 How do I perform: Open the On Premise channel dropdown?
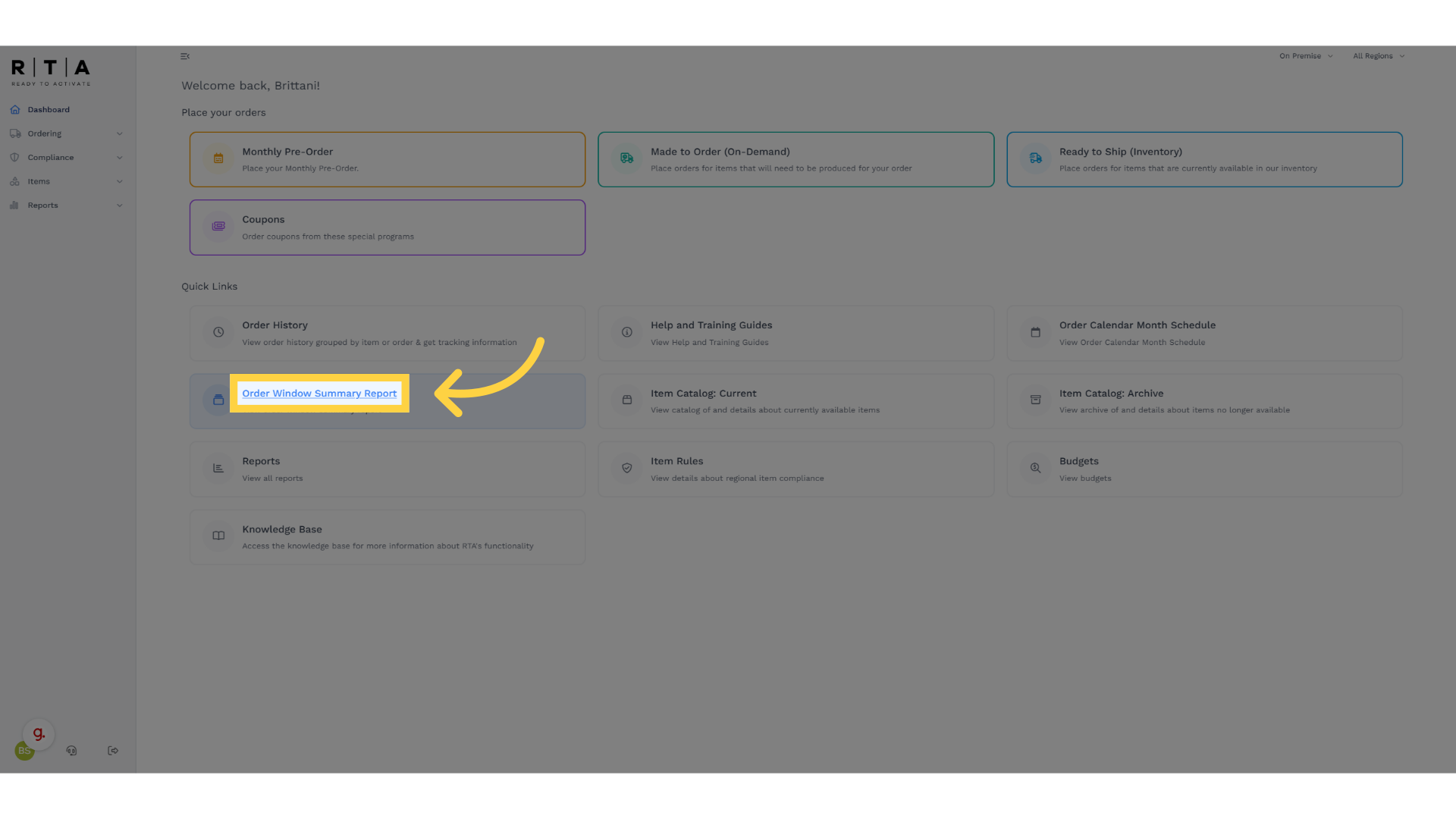pyautogui.click(x=1306, y=56)
